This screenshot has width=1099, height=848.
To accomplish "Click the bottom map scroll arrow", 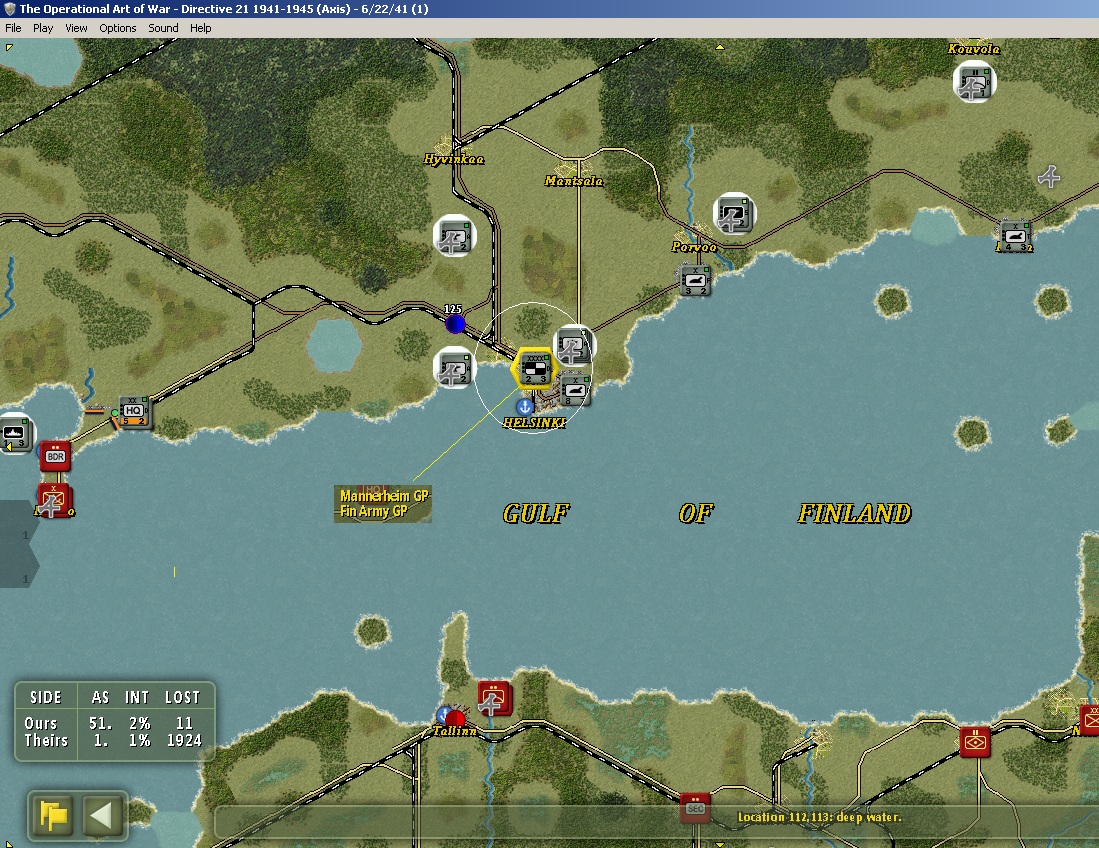I will coord(719,844).
